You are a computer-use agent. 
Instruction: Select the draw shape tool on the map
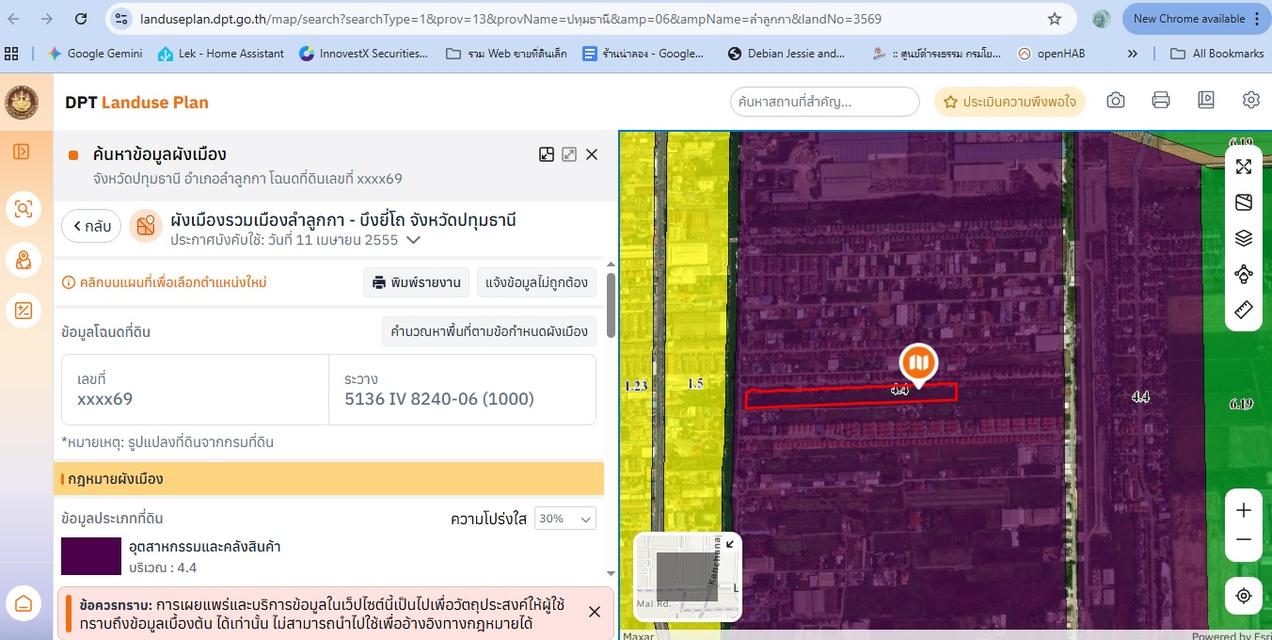[1244, 274]
